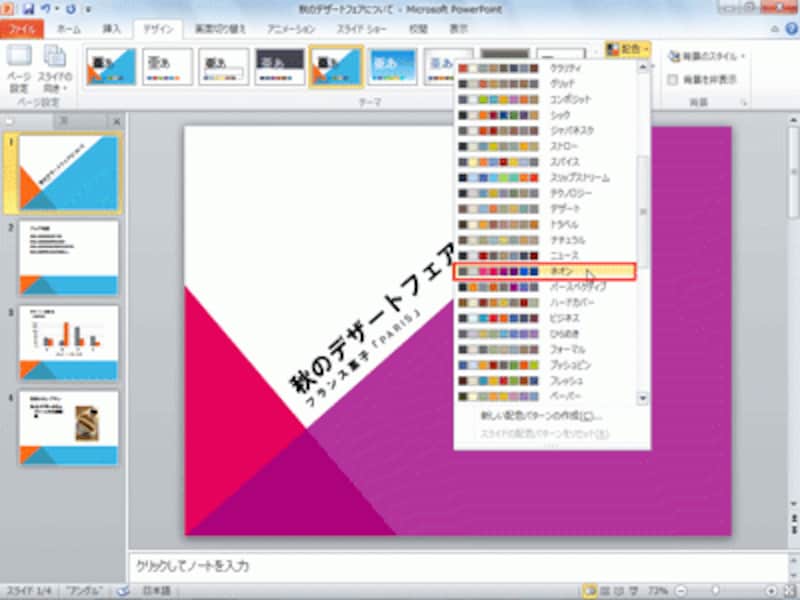The height and width of the screenshot is (600, 800).
Task: Click the zoom out minus button
Action: [681, 591]
